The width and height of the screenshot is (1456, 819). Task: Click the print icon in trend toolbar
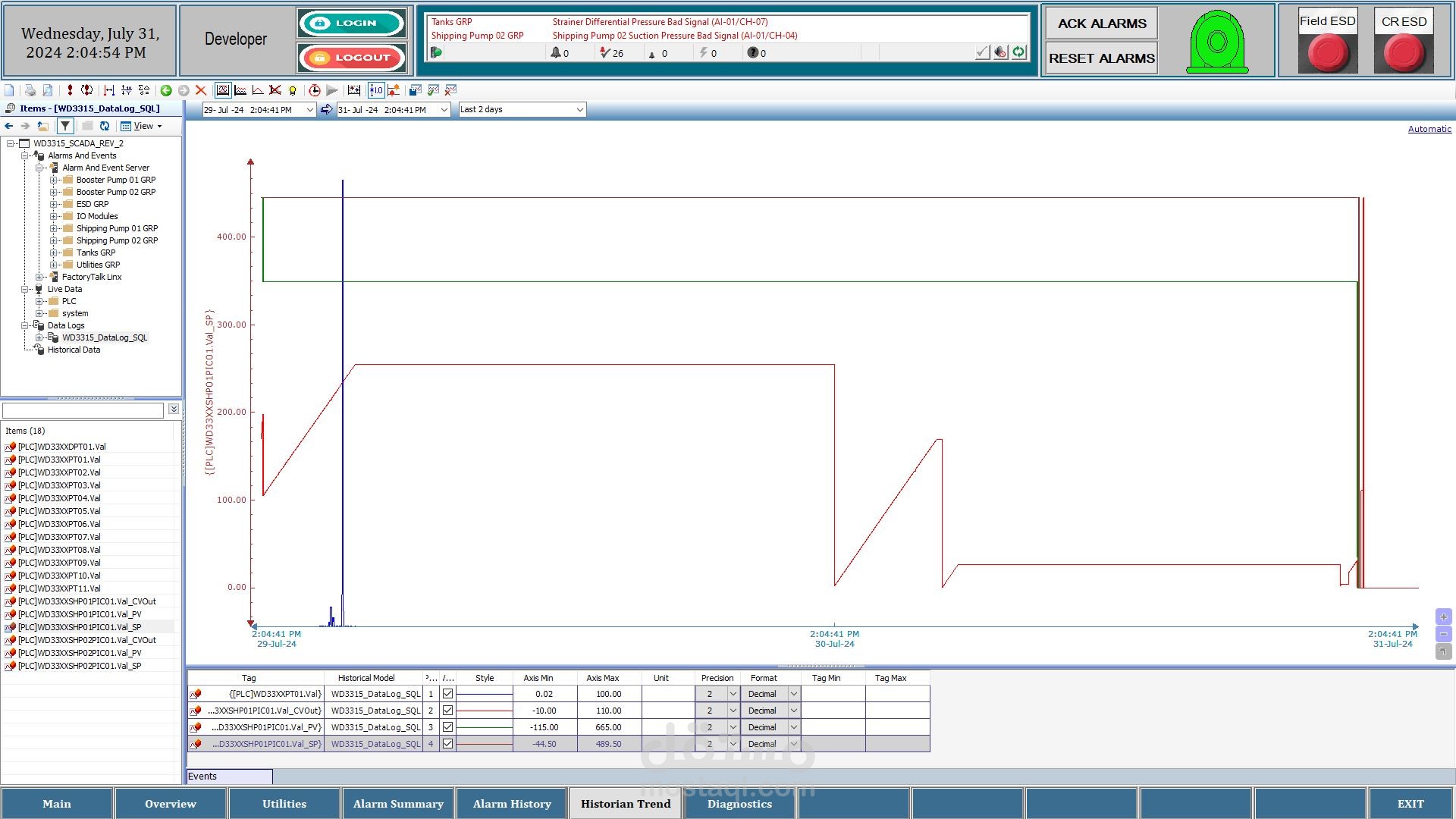point(30,90)
